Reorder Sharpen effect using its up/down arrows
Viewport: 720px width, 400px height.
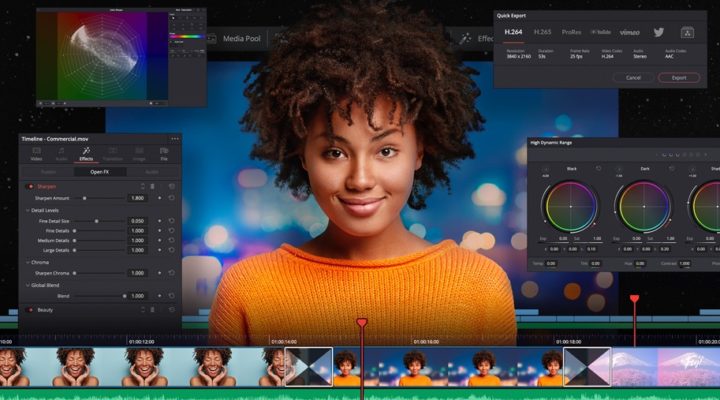pyautogui.click(x=142, y=186)
